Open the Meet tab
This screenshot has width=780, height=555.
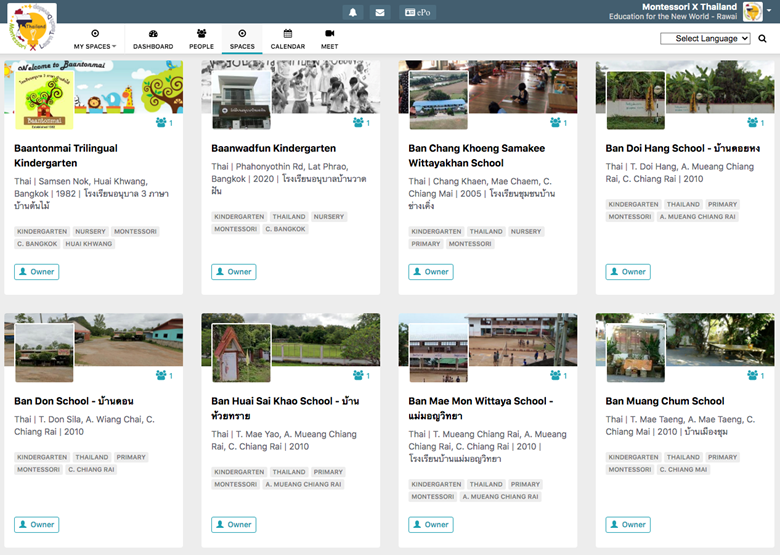click(329, 39)
